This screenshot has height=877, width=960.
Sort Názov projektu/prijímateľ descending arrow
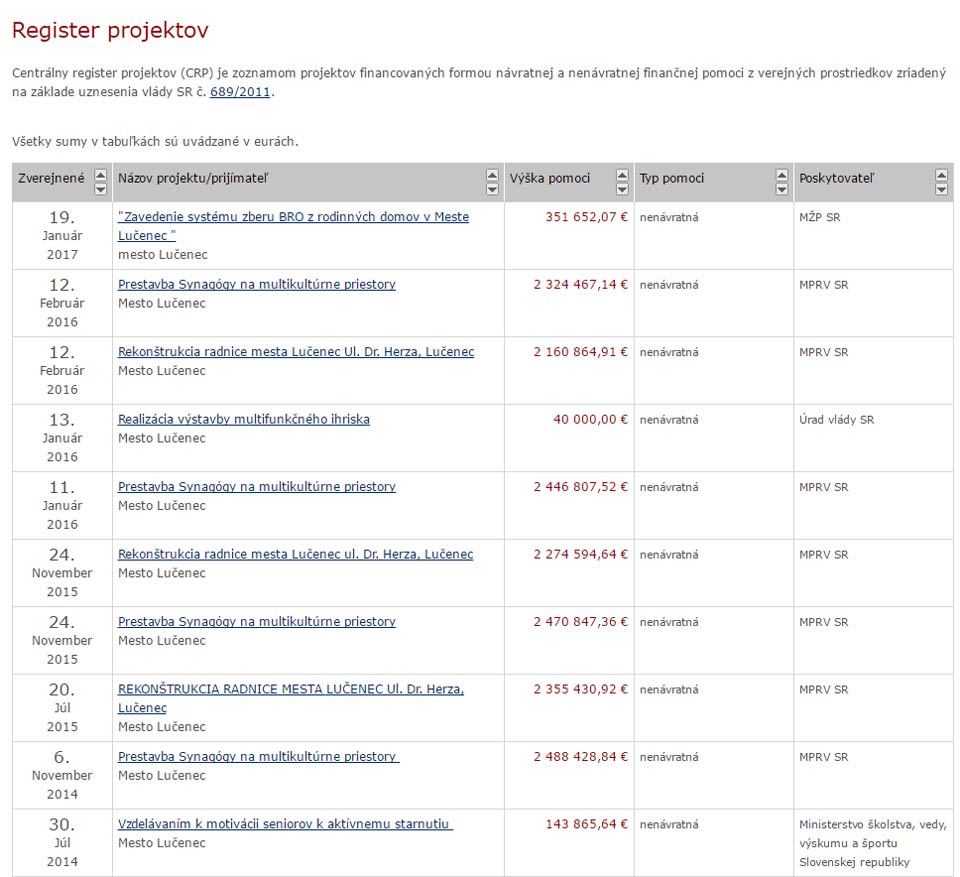492,188
